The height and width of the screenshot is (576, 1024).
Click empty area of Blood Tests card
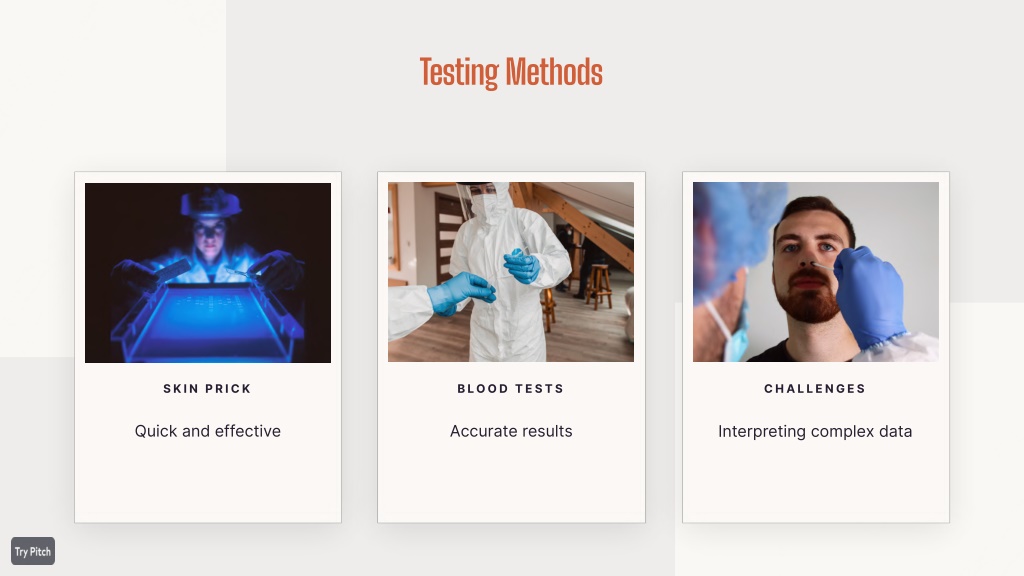click(511, 483)
